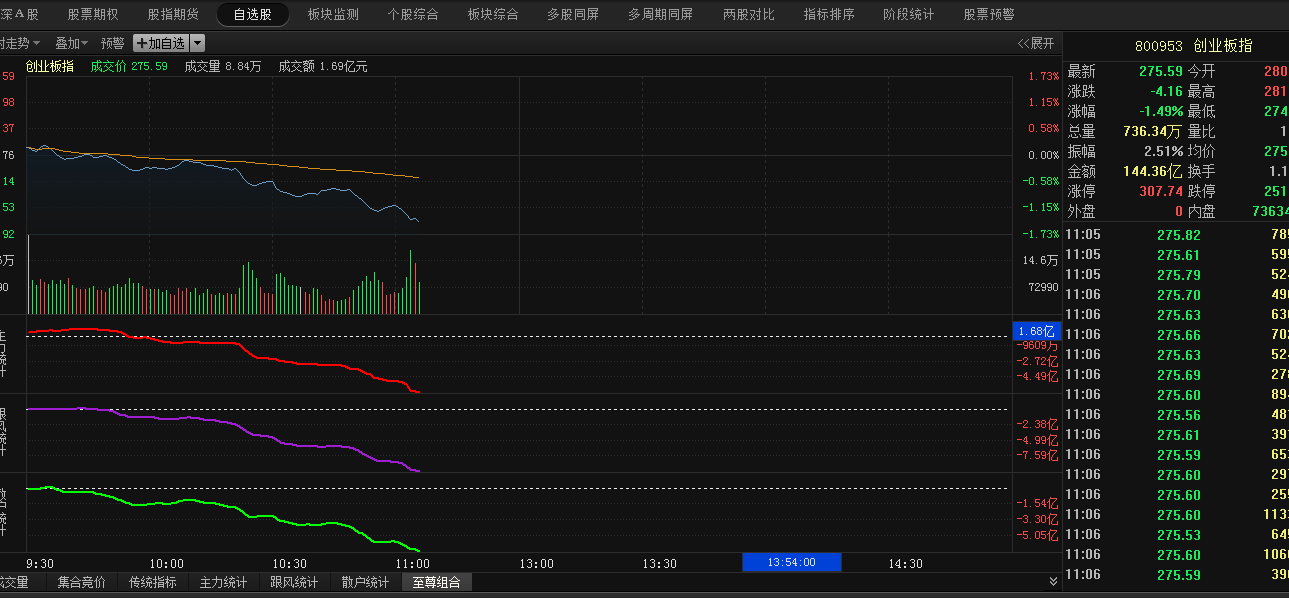
Task: Click the 成交量 8.84万 readout
Action: [x=223, y=67]
